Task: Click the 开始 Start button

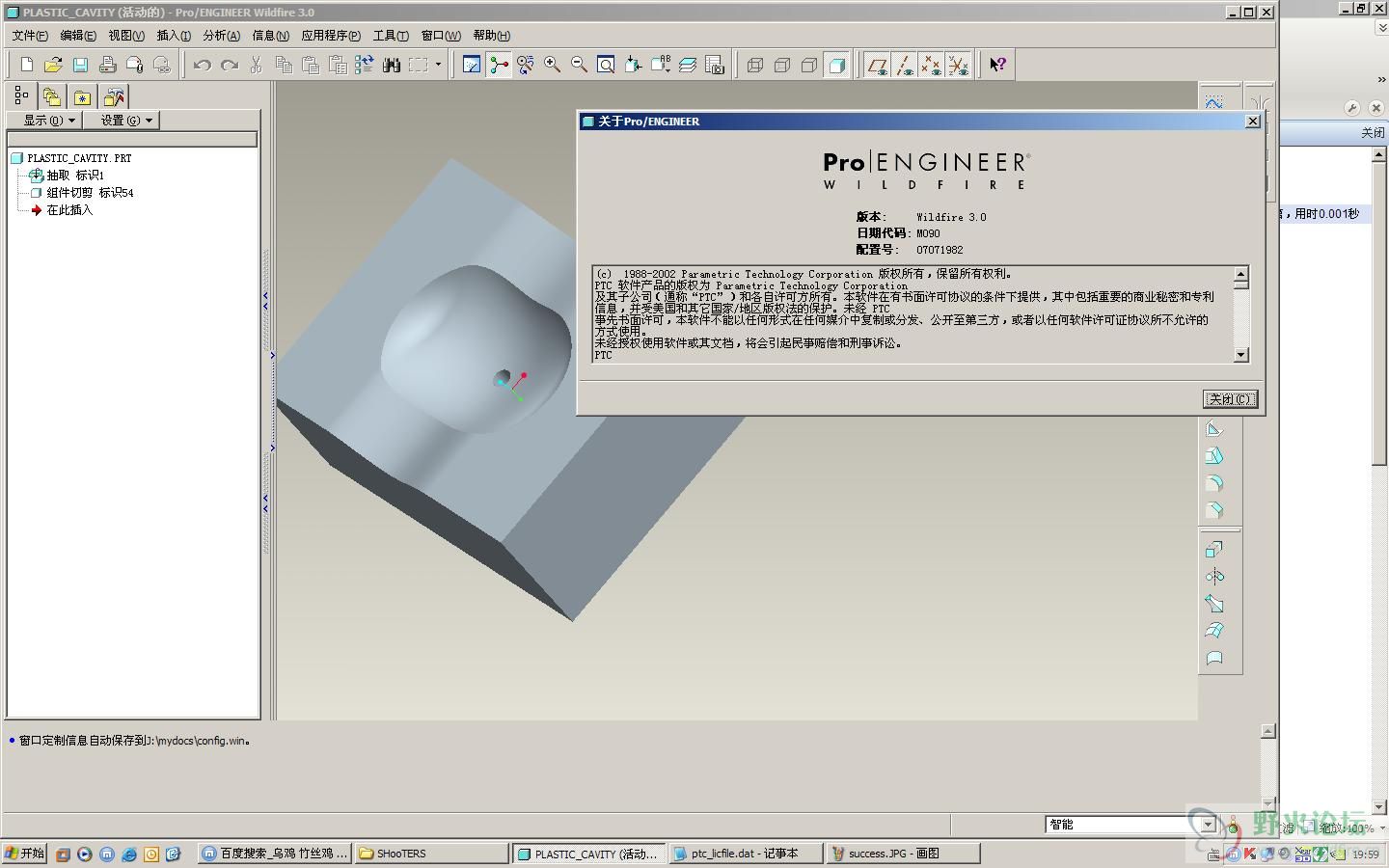Action: [25, 854]
